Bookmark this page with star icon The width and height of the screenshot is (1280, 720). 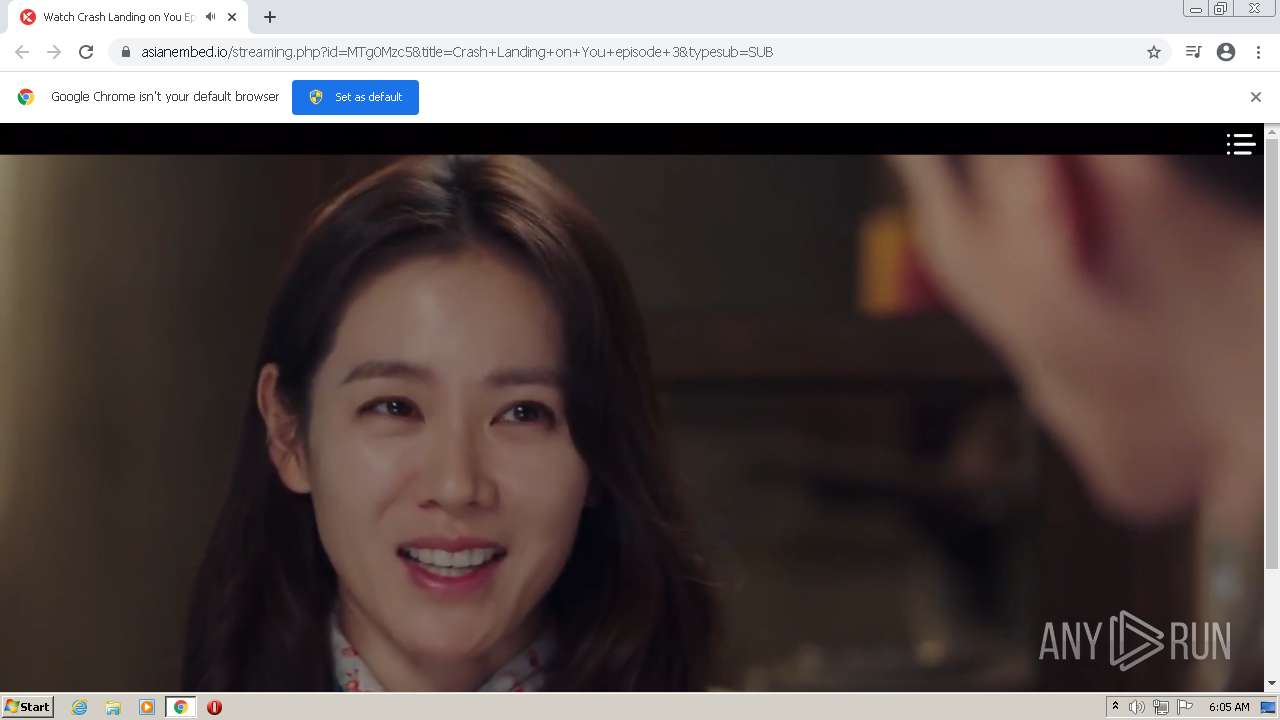[1154, 52]
